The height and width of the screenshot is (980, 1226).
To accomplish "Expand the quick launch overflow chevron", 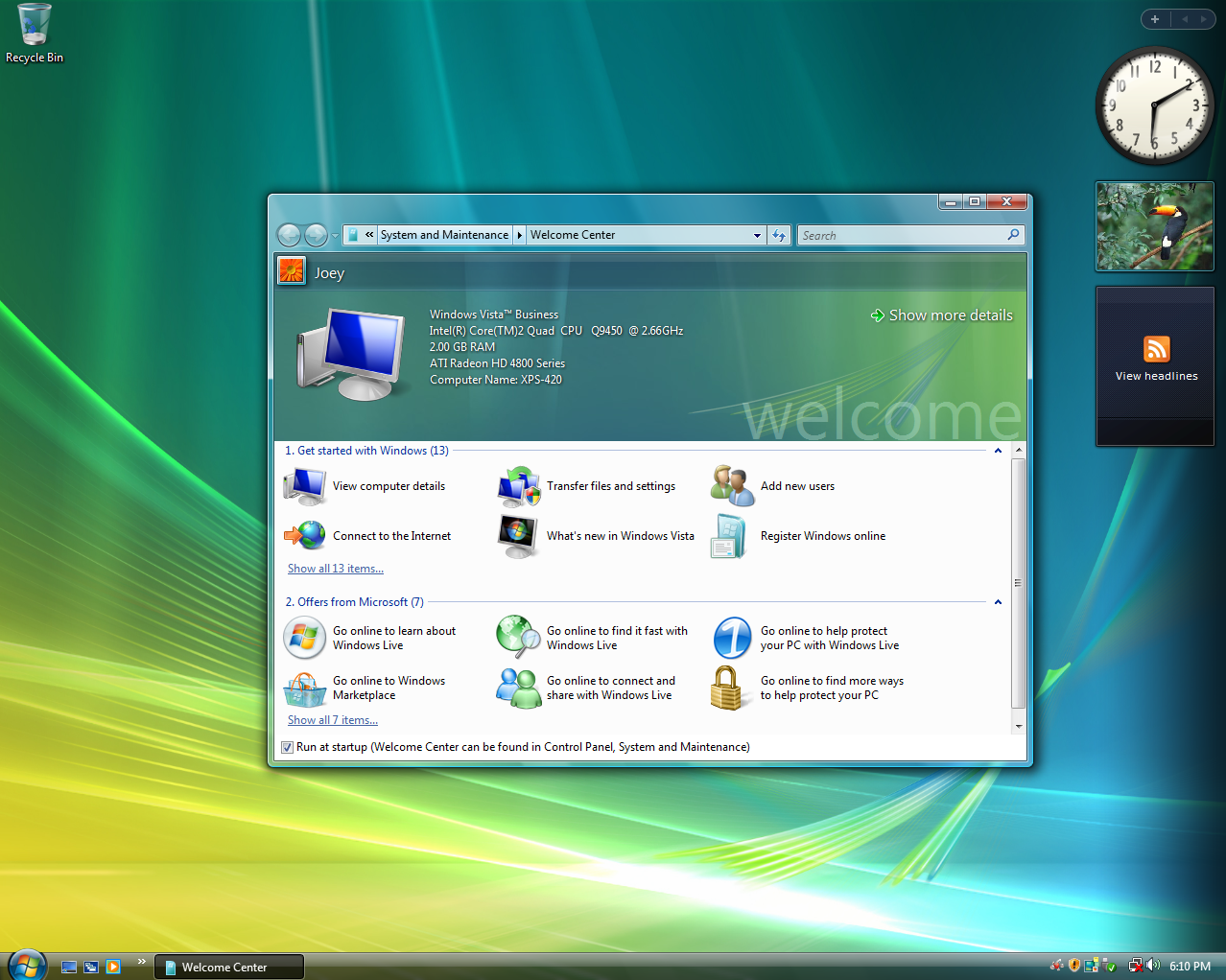I will pyautogui.click(x=142, y=961).
